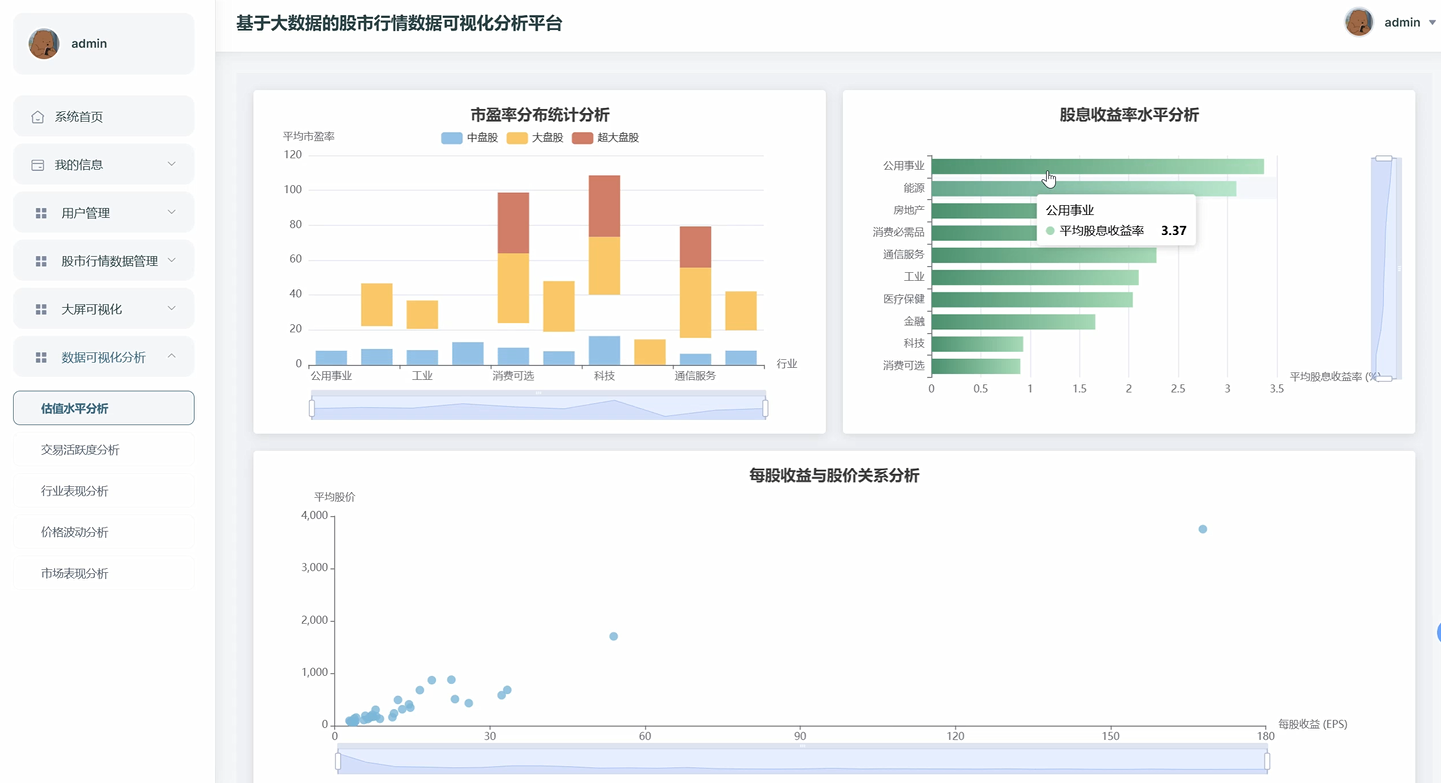The height and width of the screenshot is (783, 1441).
Task: Open the 交易活跃度分析 submenu item
Action: coord(104,450)
